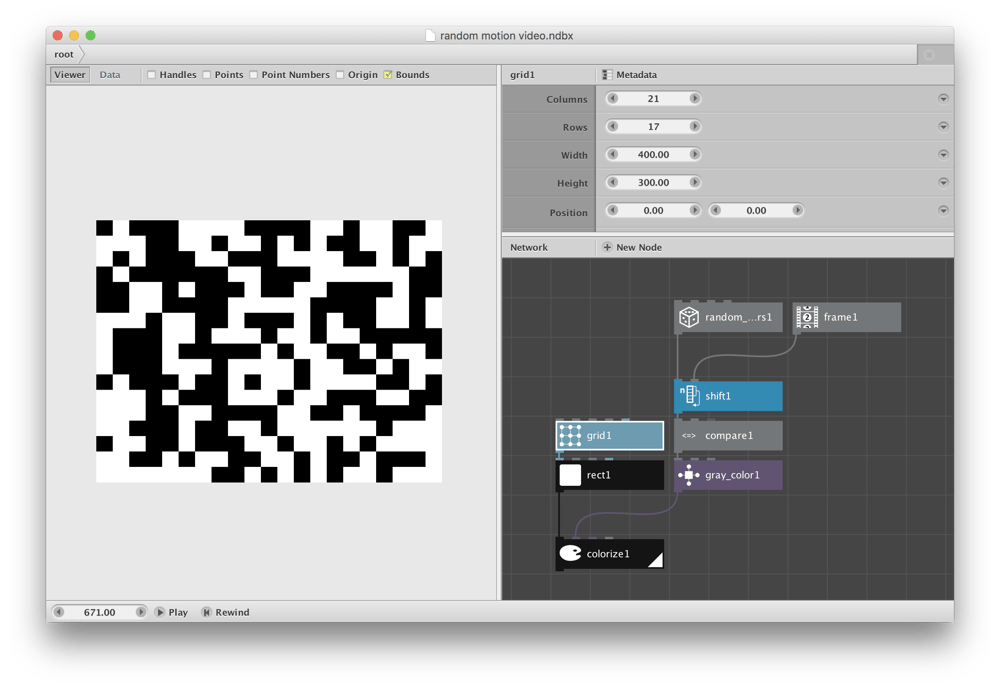The image size is (1000, 688).
Task: Click the white square icon on rect1
Action: pyautogui.click(x=570, y=475)
